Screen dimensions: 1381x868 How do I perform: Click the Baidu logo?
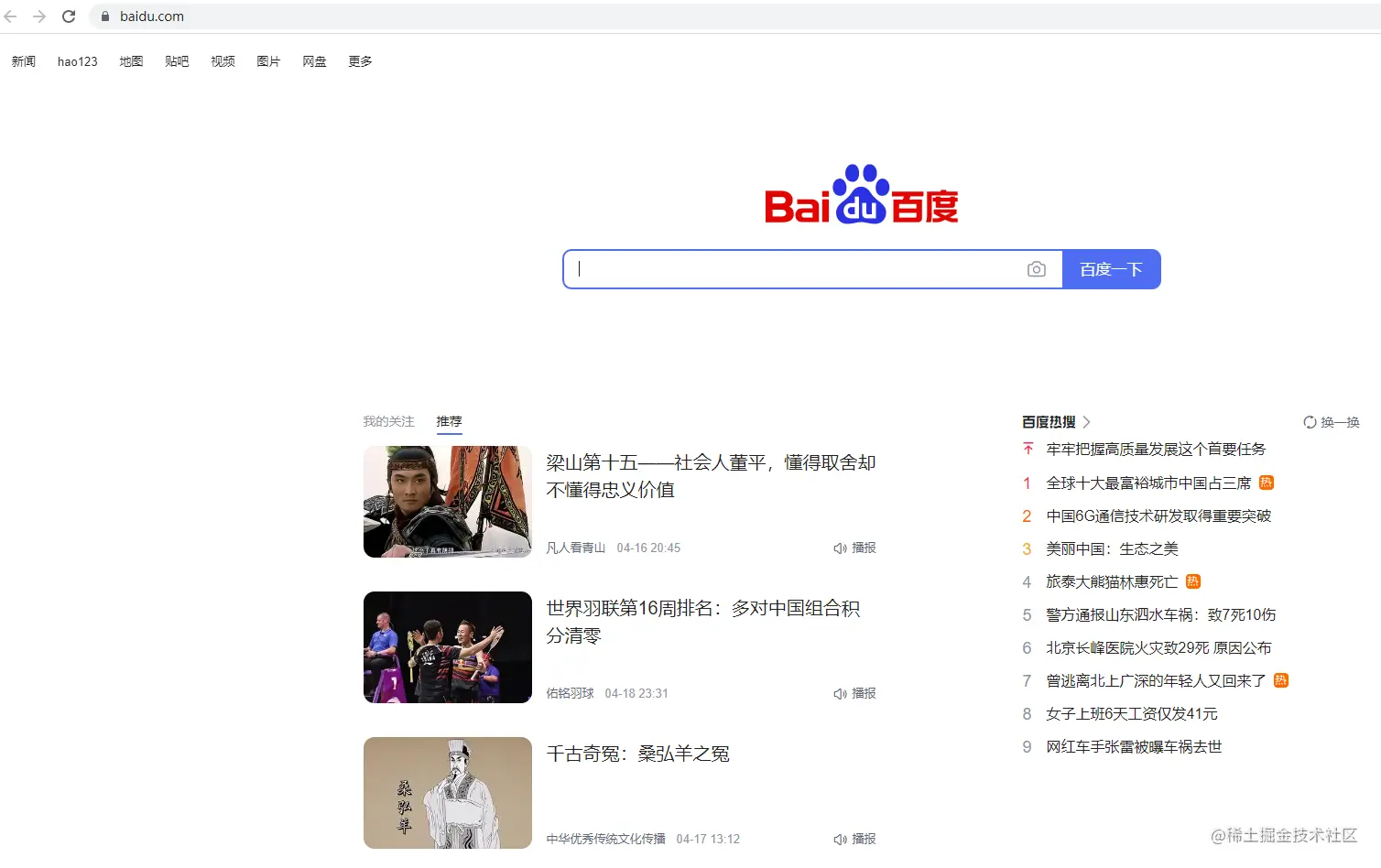tap(862, 195)
